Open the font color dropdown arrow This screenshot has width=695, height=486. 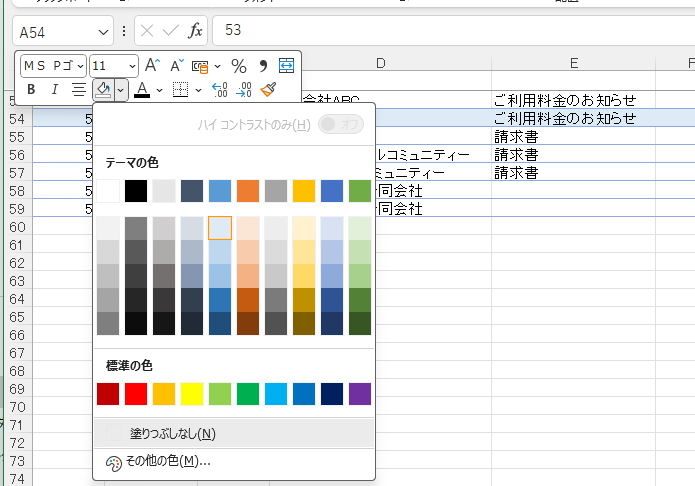click(160, 90)
